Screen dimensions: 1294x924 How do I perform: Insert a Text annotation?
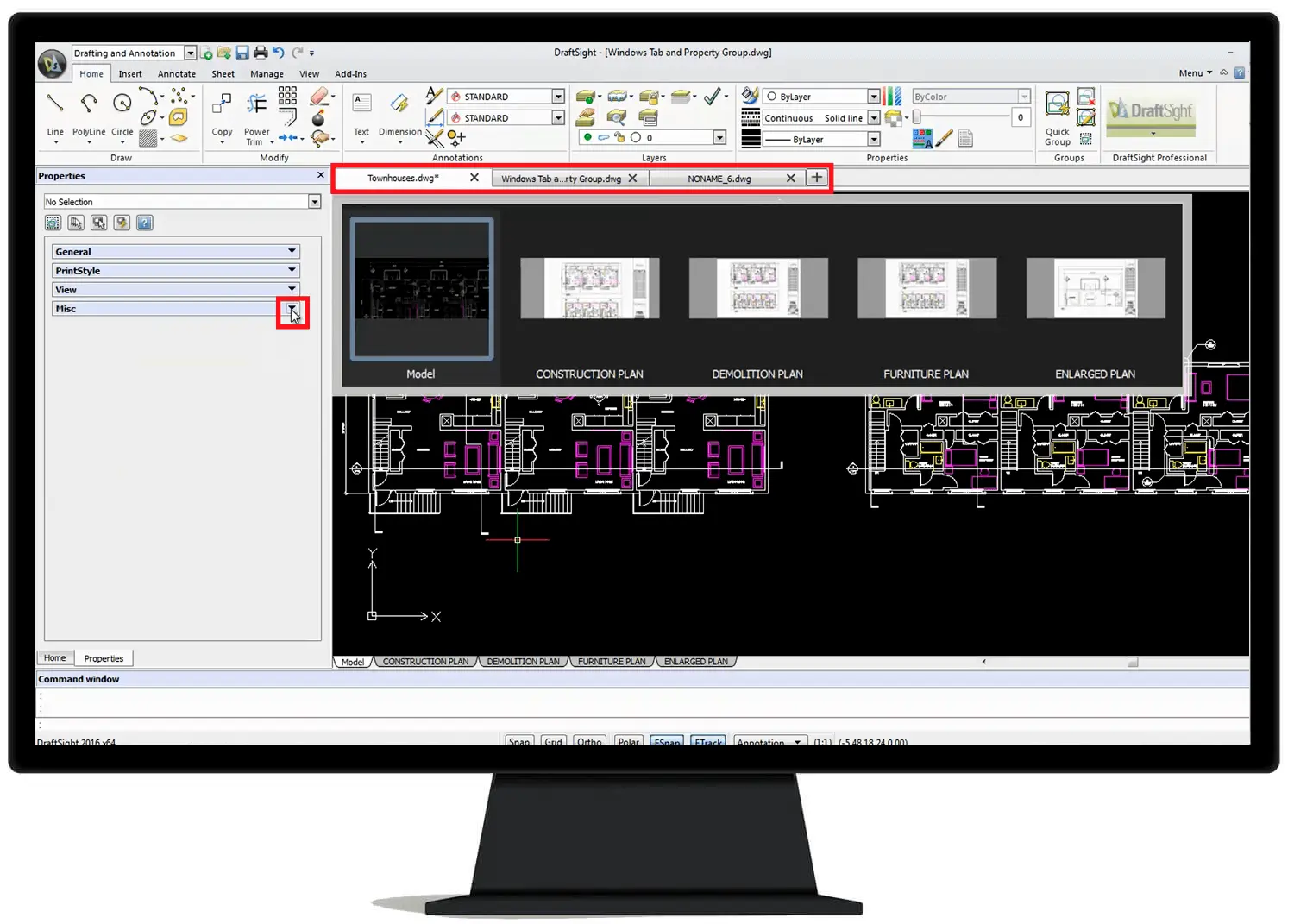(x=361, y=115)
